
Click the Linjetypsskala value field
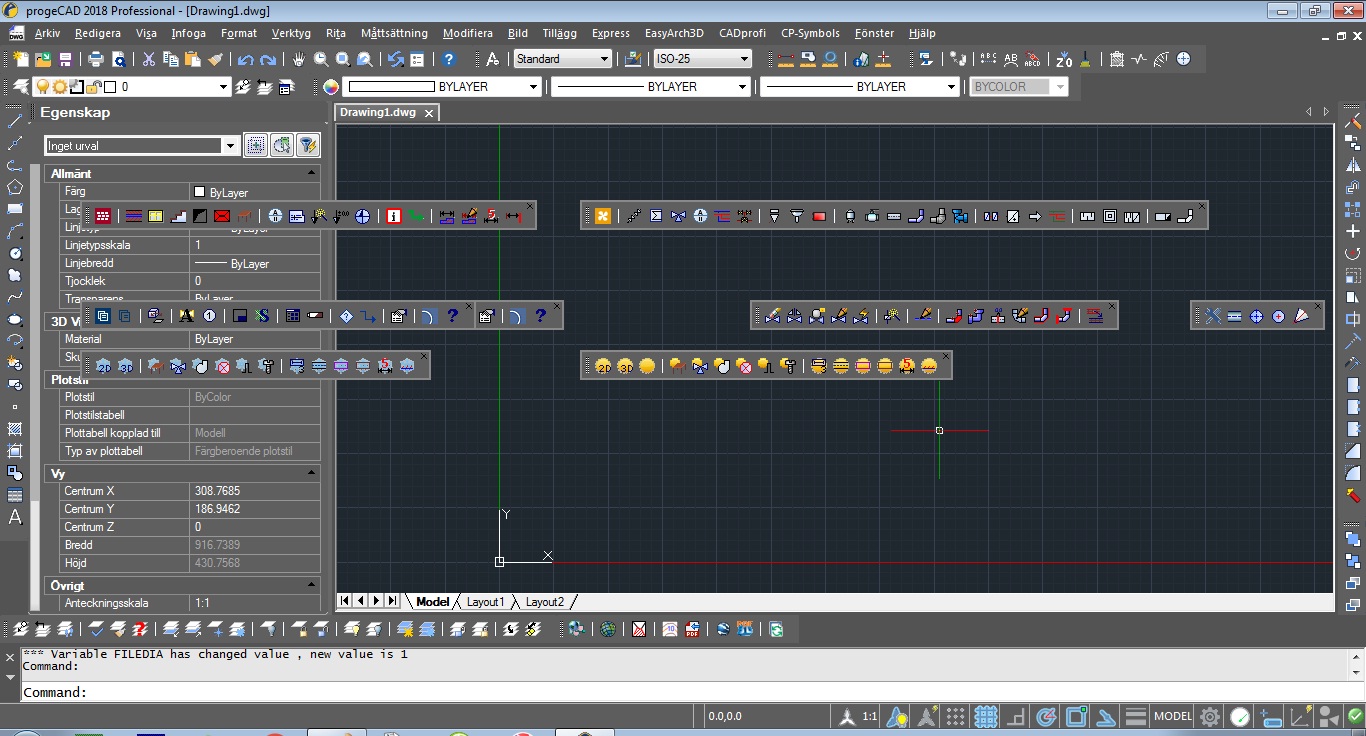click(x=255, y=245)
